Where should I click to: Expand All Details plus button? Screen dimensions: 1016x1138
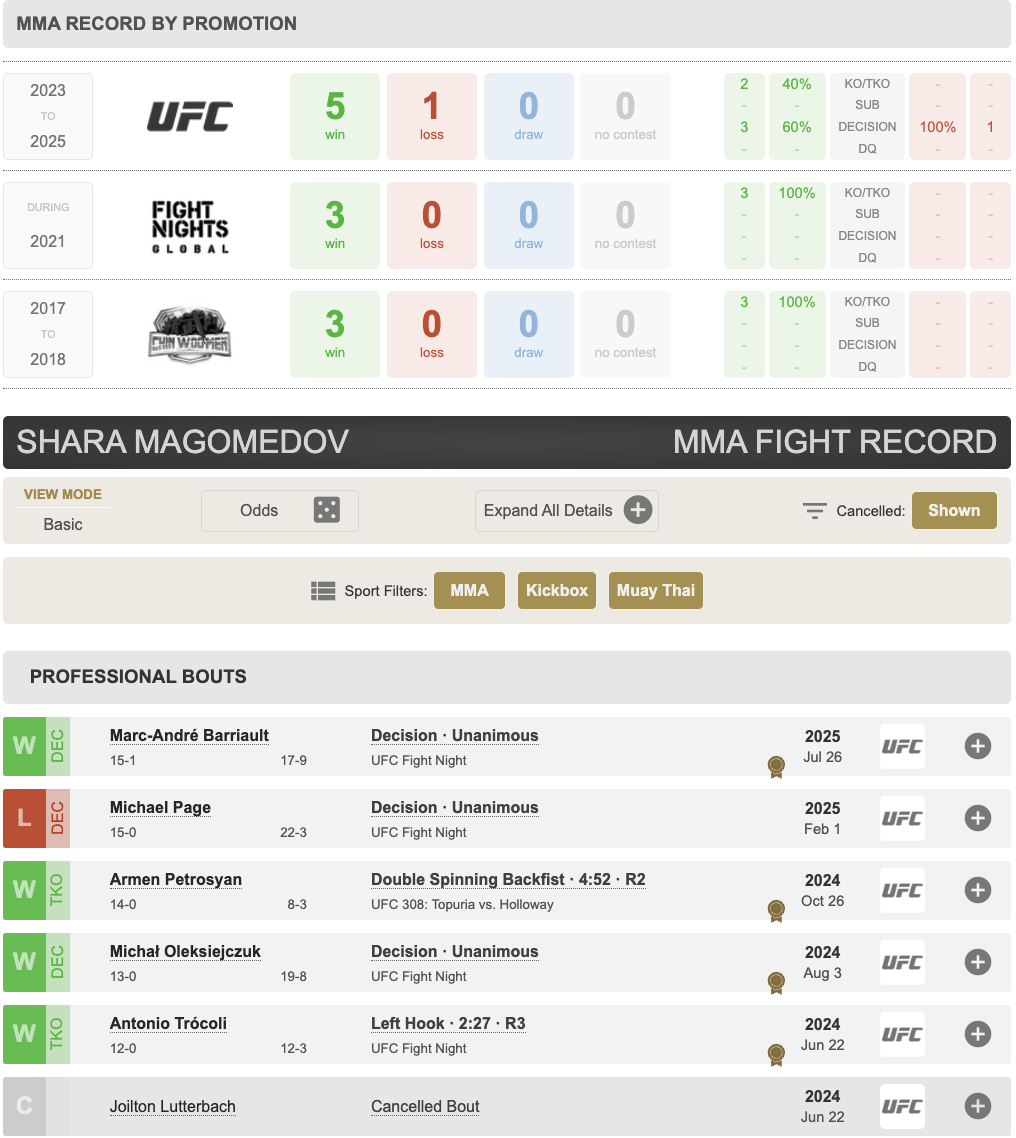(638, 510)
